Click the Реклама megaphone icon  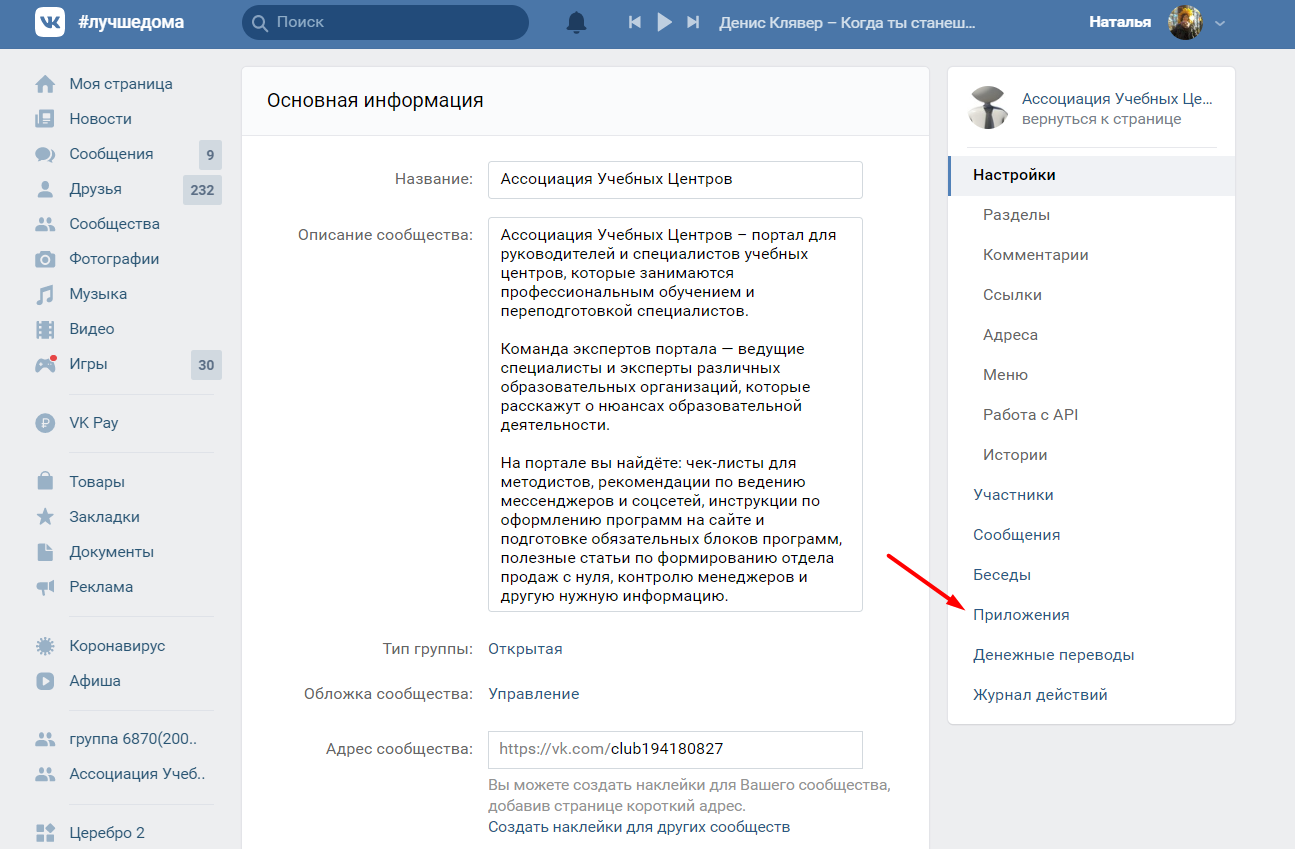pyautogui.click(x=45, y=587)
